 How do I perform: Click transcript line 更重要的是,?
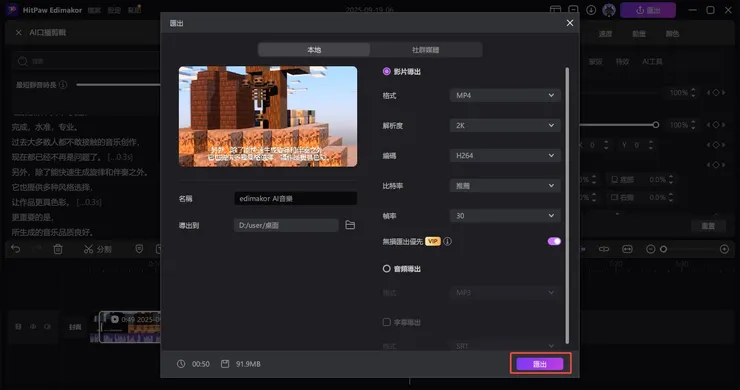coord(33,217)
